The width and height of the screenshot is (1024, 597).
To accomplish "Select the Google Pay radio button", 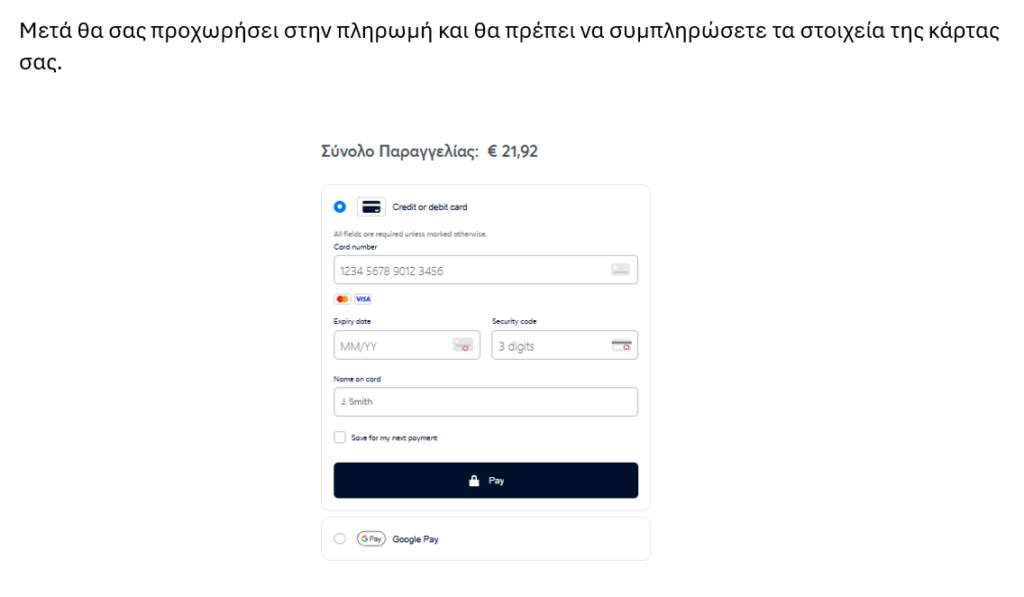I will tap(340, 539).
